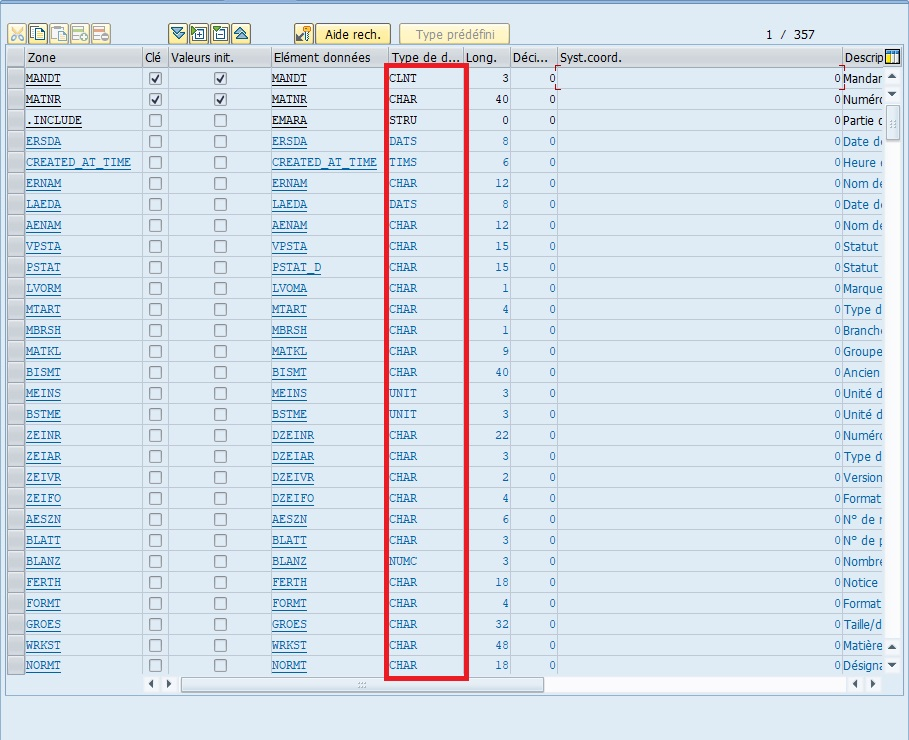Click the vertical scroll down arrow
This screenshot has width=909, height=740.
coord(893,95)
